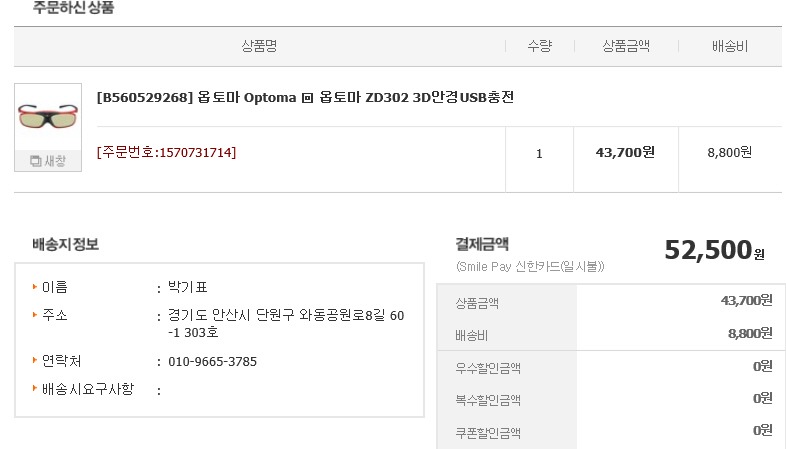Click the 배송지정보 section heading

[x=65, y=244]
